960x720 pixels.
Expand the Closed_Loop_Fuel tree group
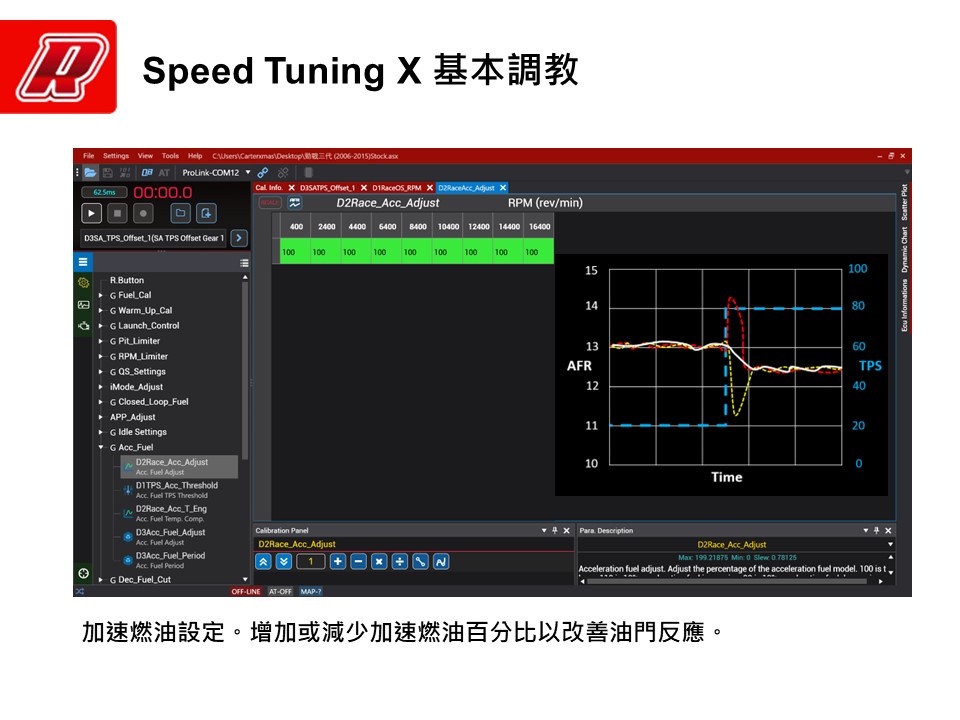point(100,402)
